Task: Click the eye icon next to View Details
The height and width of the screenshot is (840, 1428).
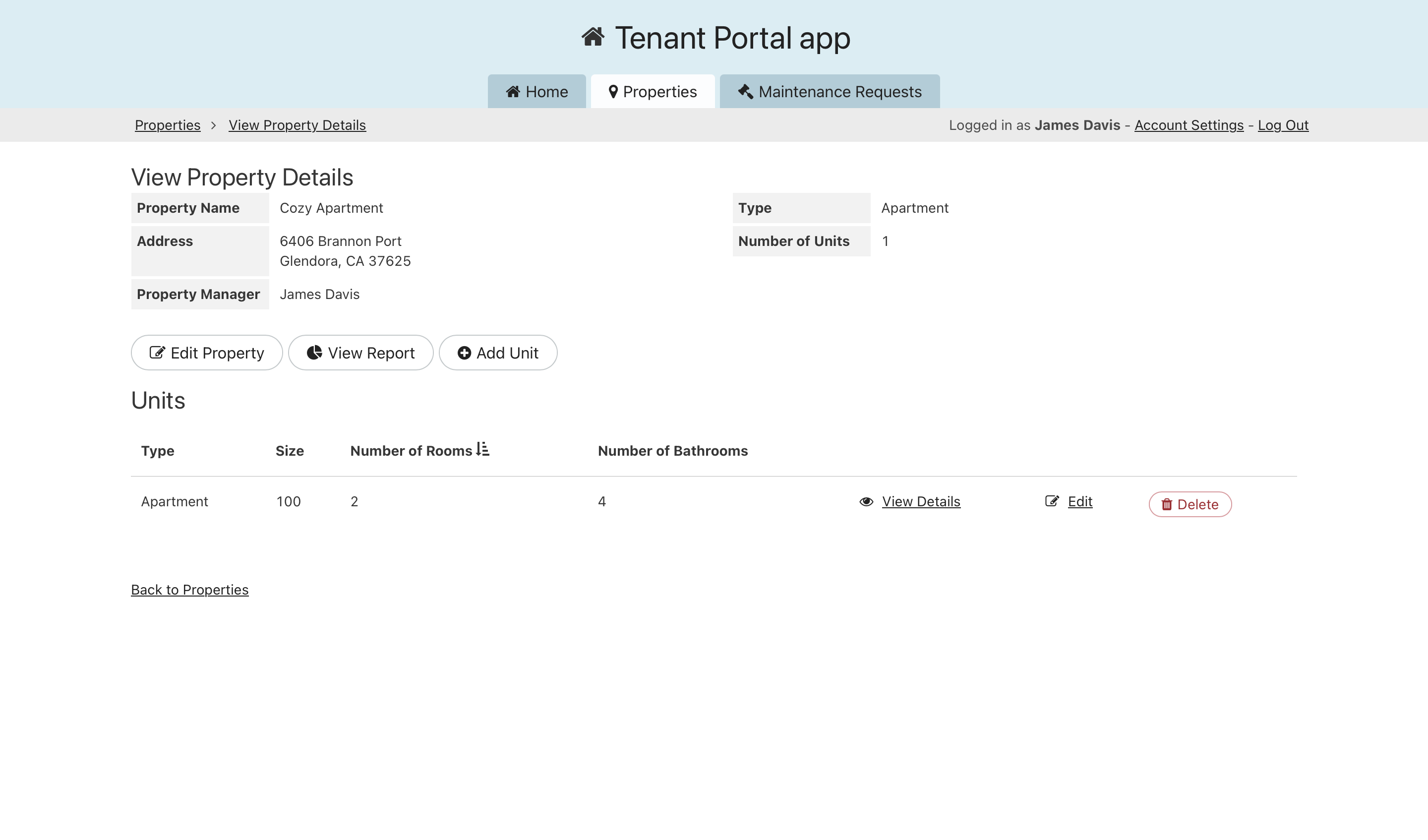Action: 866,502
